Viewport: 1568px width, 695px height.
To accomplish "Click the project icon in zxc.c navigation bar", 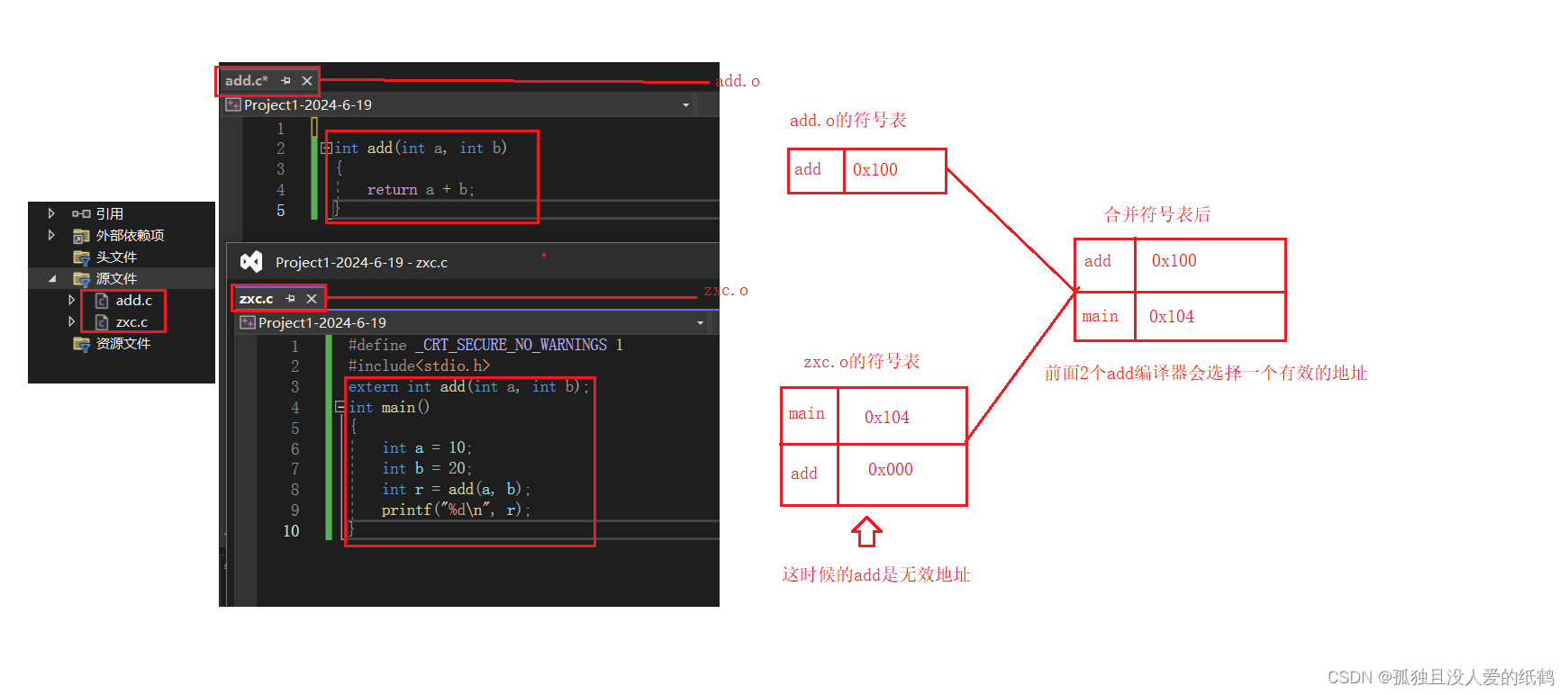I will [x=247, y=322].
